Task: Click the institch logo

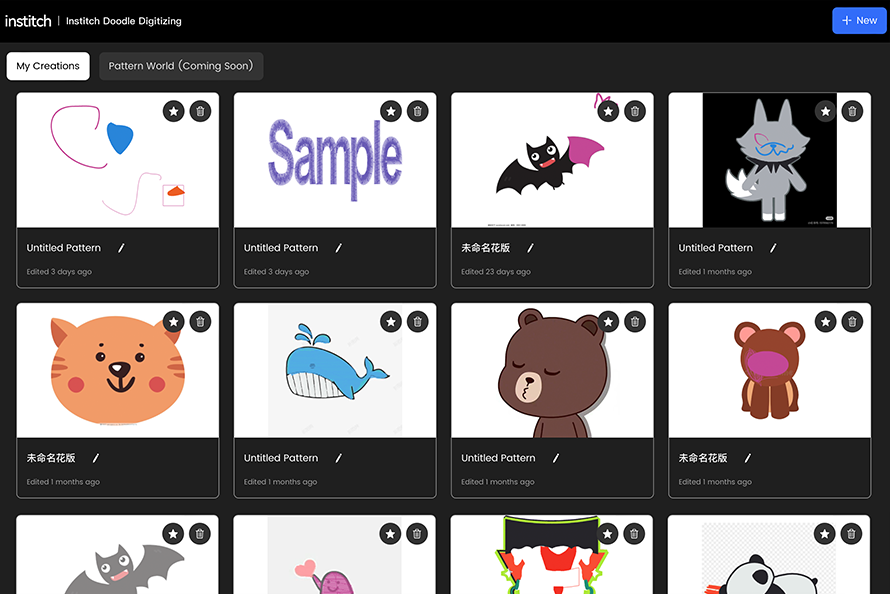Action: point(27,21)
